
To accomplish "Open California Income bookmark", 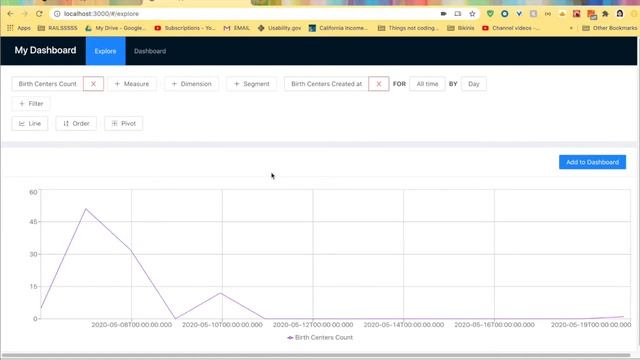I will click(x=338, y=28).
